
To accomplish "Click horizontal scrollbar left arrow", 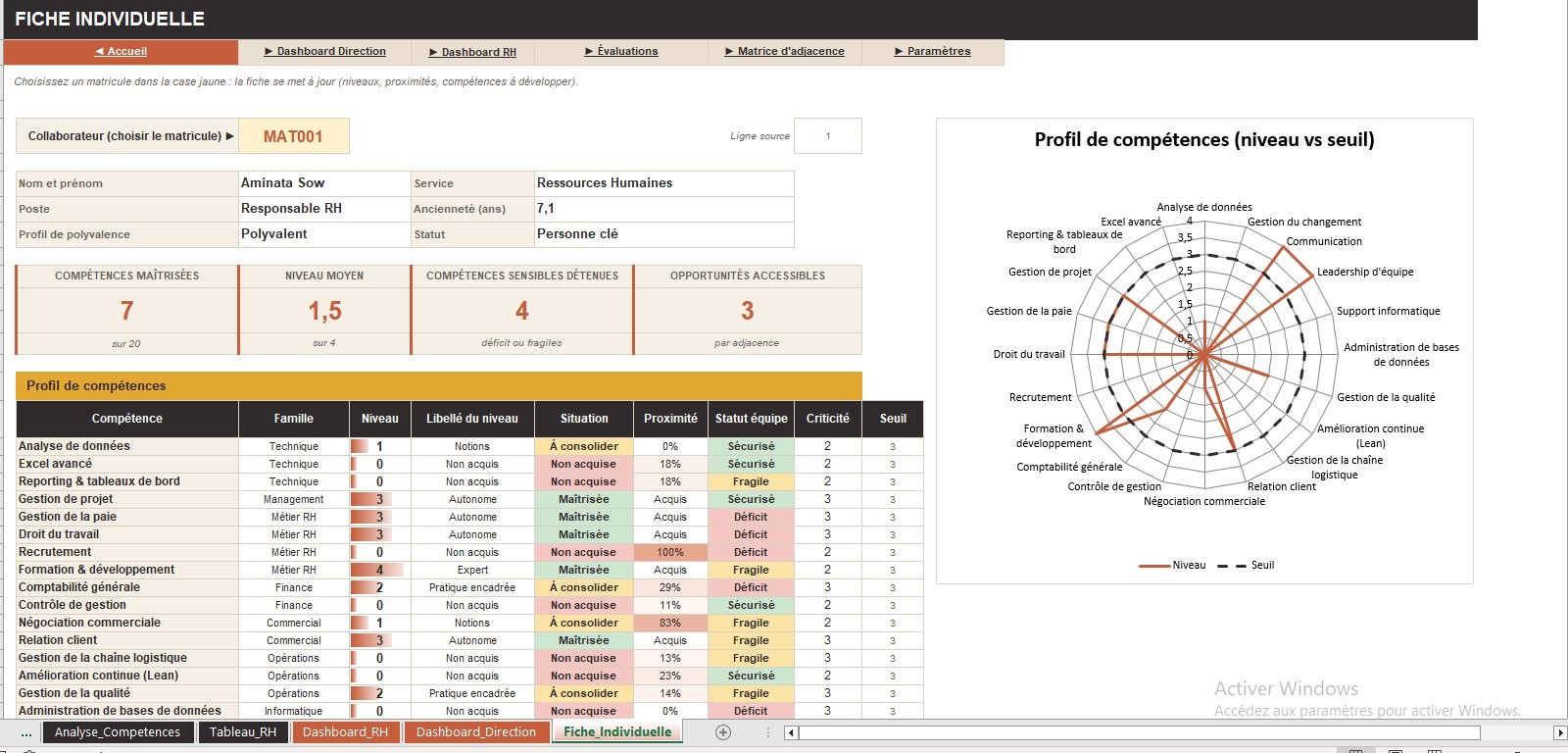I will (x=791, y=732).
